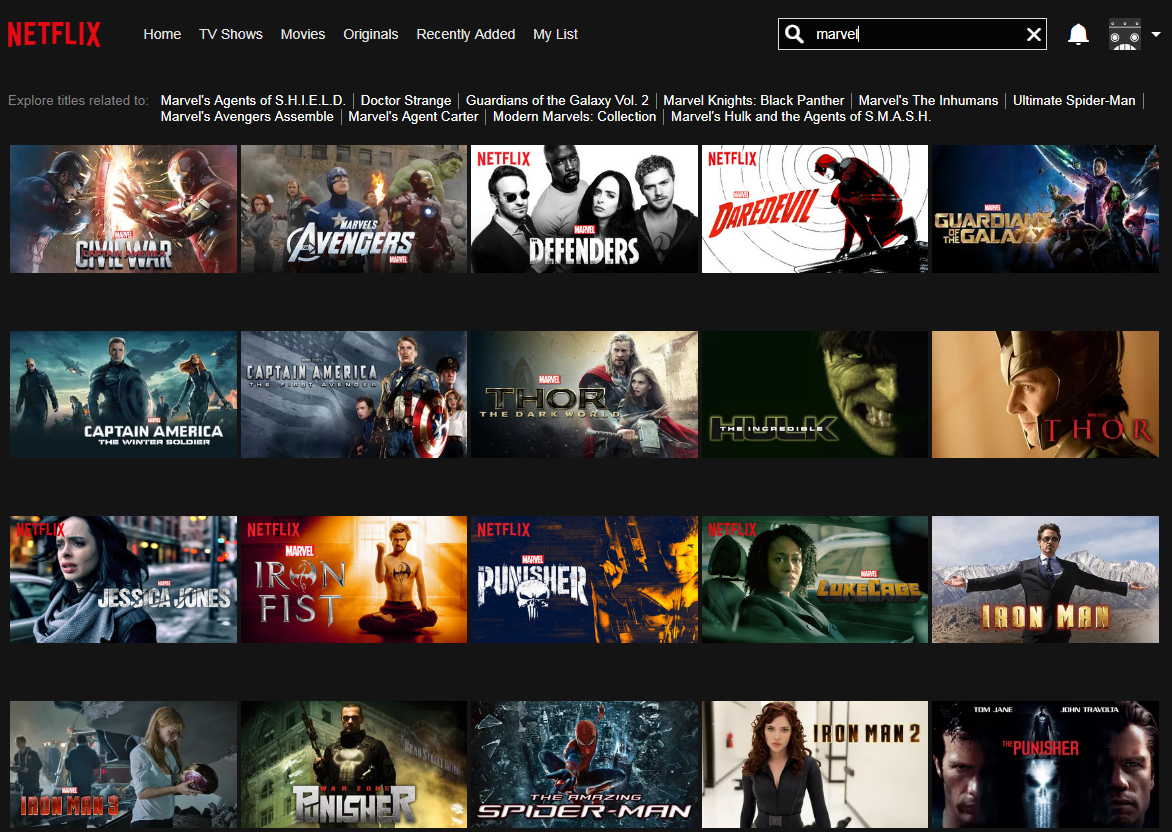Clear the search with the X icon
The image size is (1172, 832).
[1034, 34]
